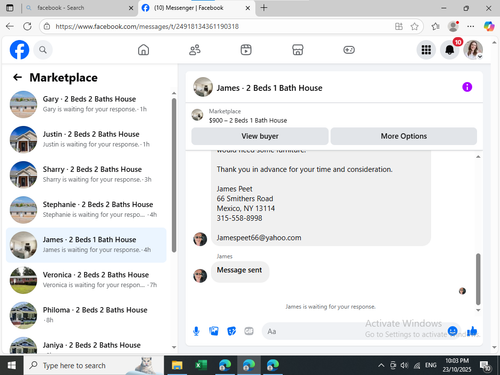Click chat scroll-up arrow

(478, 157)
